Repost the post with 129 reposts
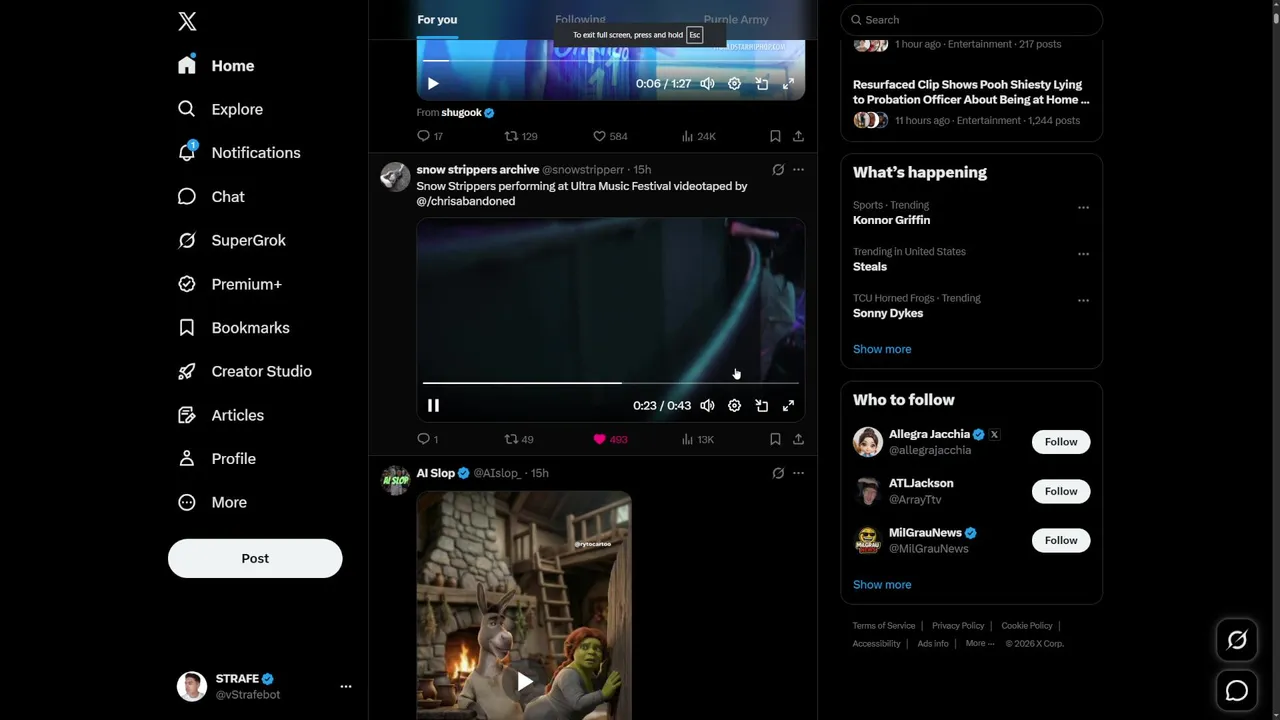This screenshot has width=1280, height=720. (520, 136)
